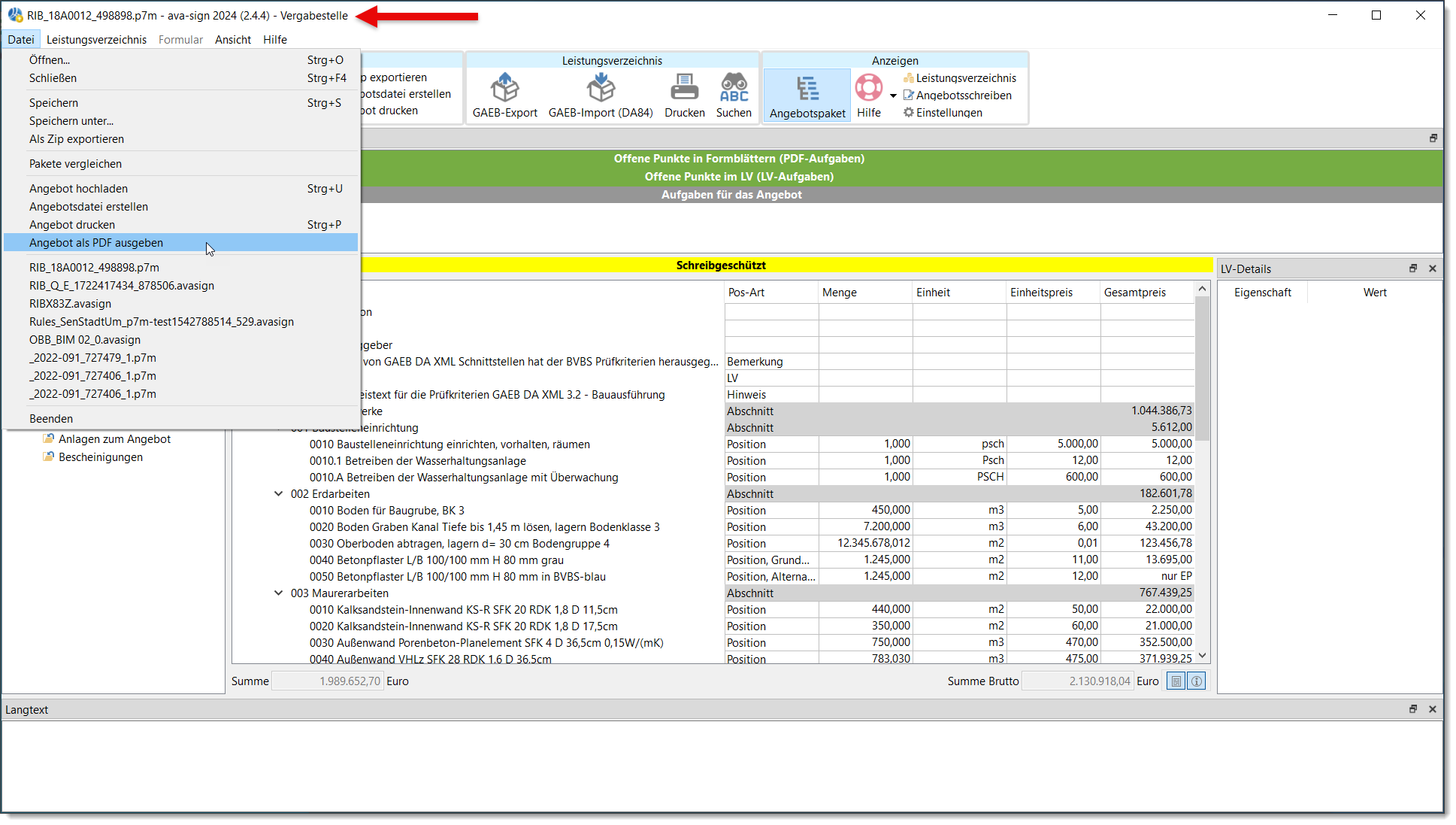
Task: Close the Langtext panel
Action: [1432, 709]
